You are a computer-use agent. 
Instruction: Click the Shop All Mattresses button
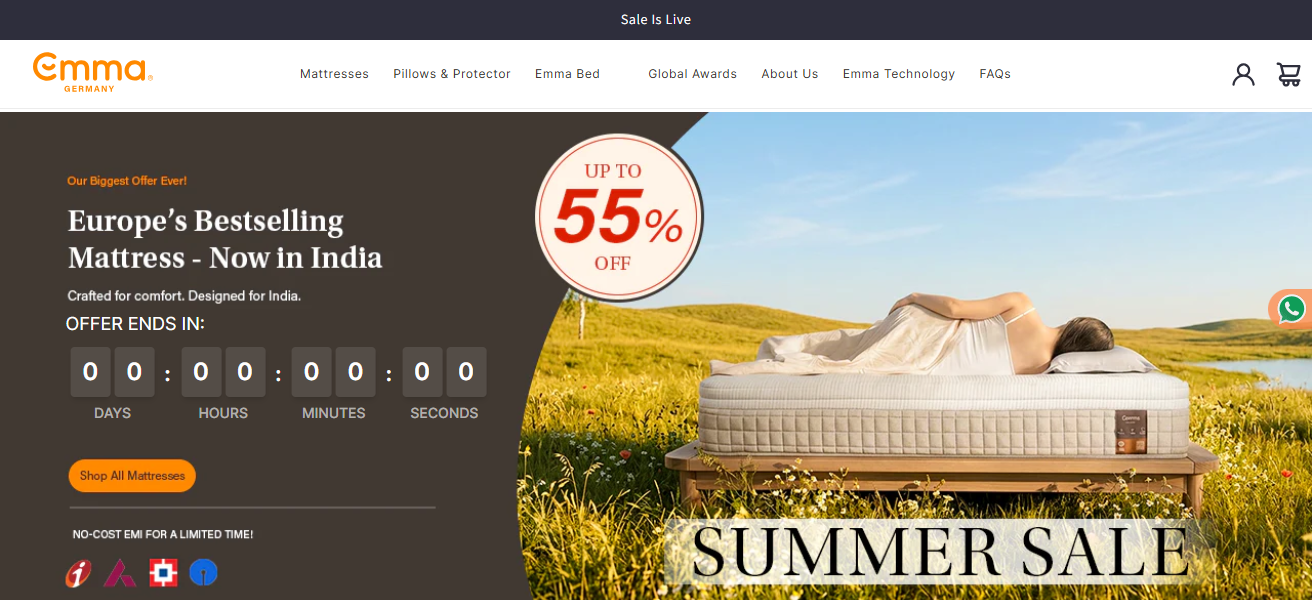132,476
